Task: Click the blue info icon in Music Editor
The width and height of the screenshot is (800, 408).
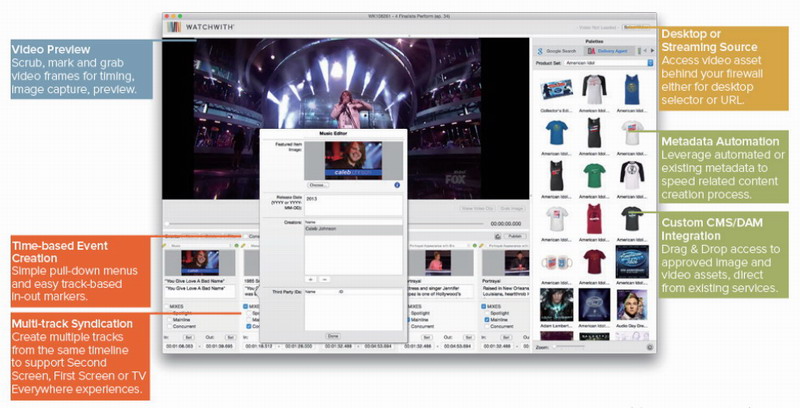Action: point(397,185)
